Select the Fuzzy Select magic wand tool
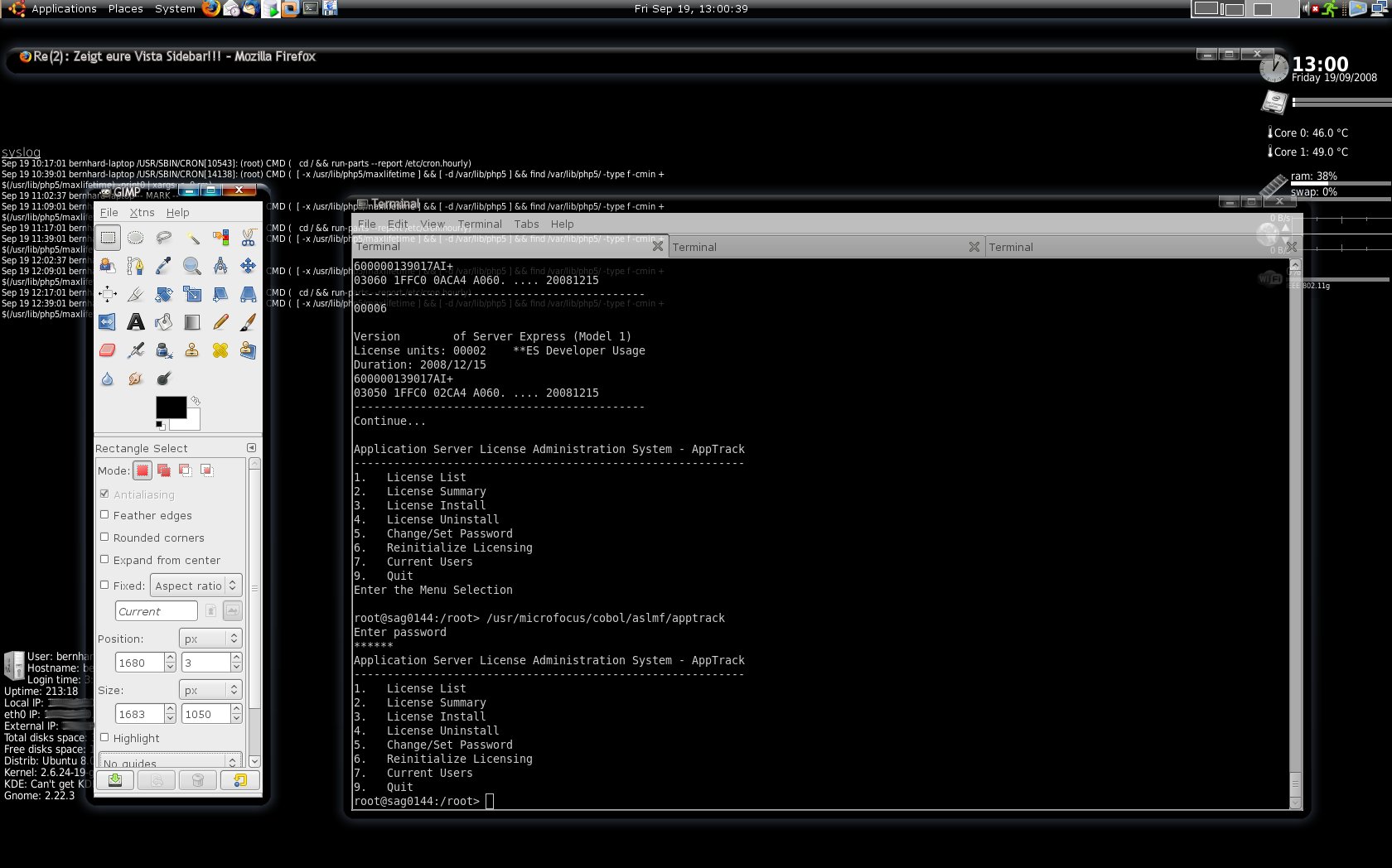The width and height of the screenshot is (1392, 868). (192, 238)
